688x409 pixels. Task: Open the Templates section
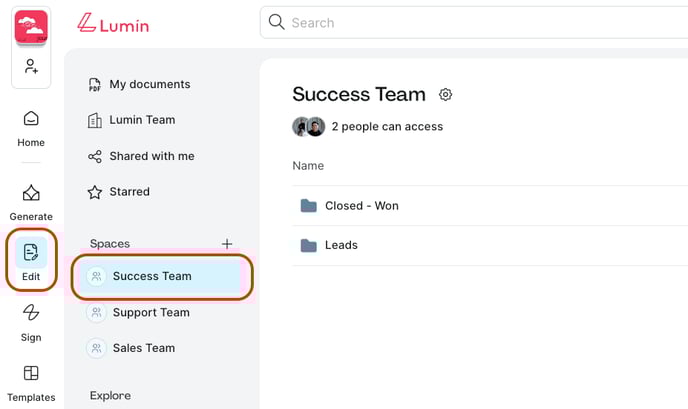pos(31,383)
